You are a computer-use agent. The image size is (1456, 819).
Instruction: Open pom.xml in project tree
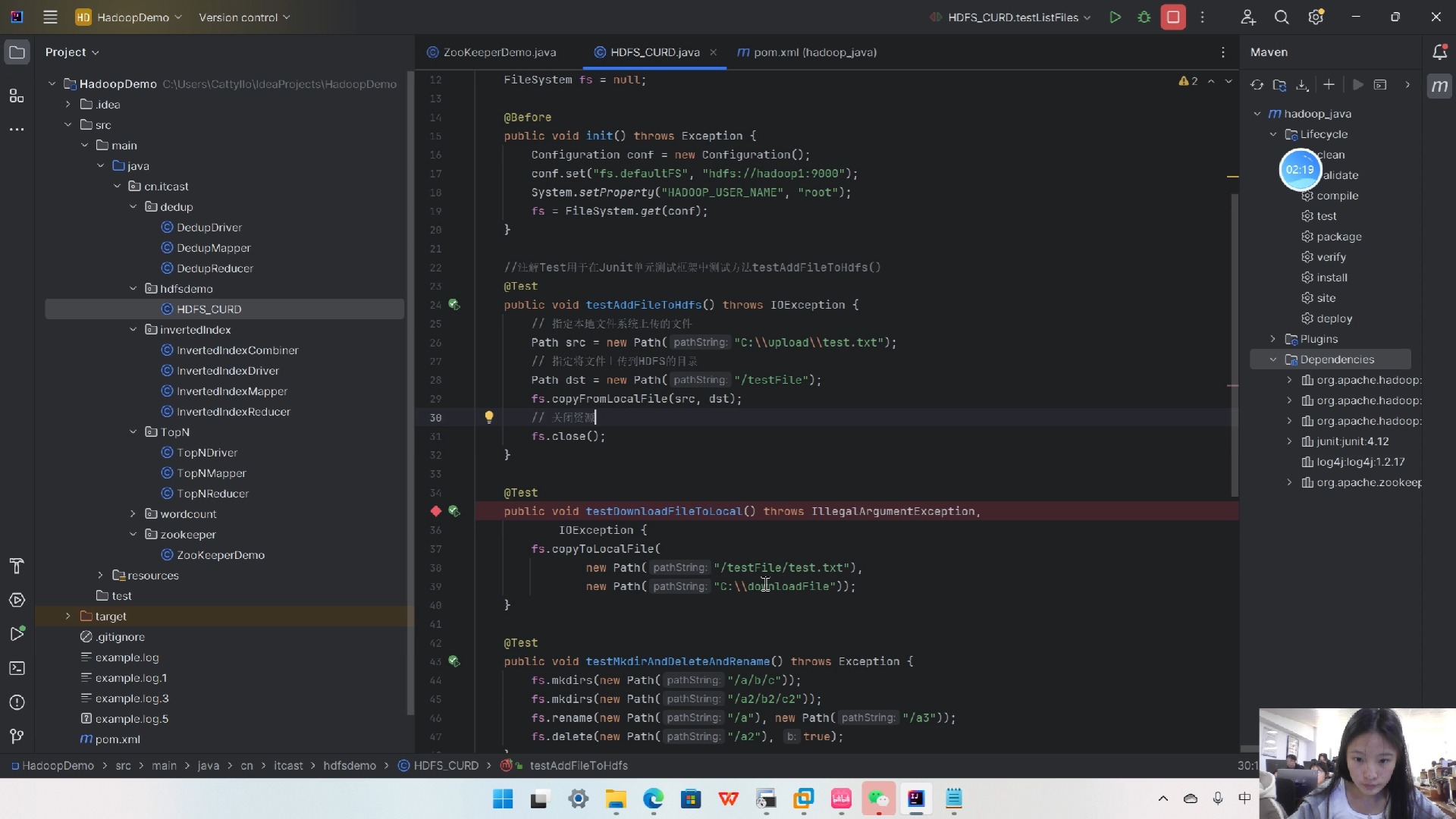117,739
